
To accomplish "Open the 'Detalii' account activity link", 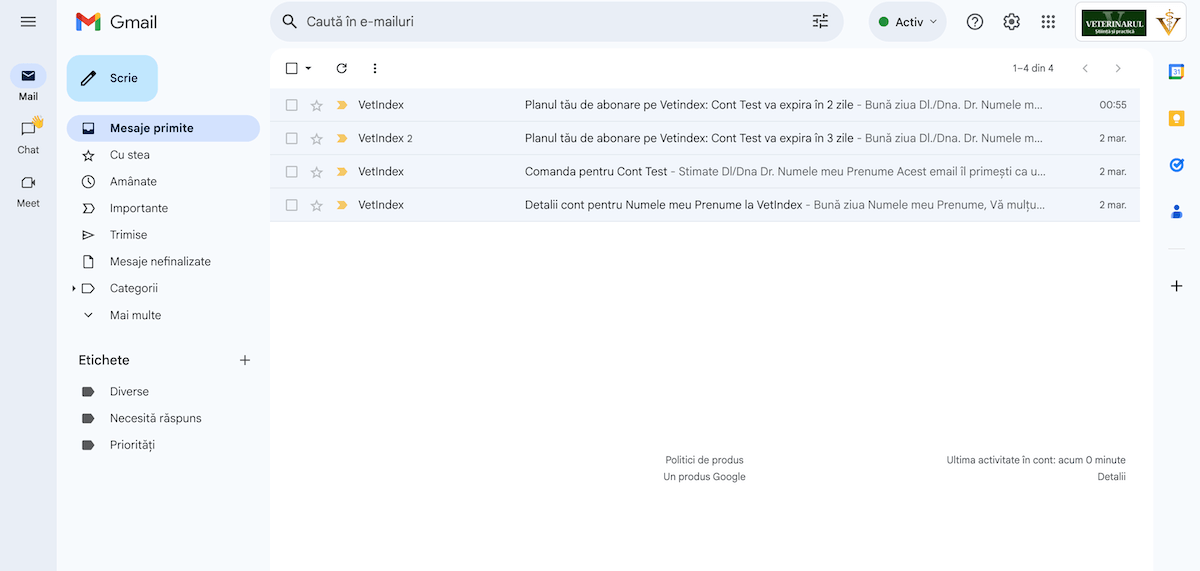I will [x=1110, y=477].
